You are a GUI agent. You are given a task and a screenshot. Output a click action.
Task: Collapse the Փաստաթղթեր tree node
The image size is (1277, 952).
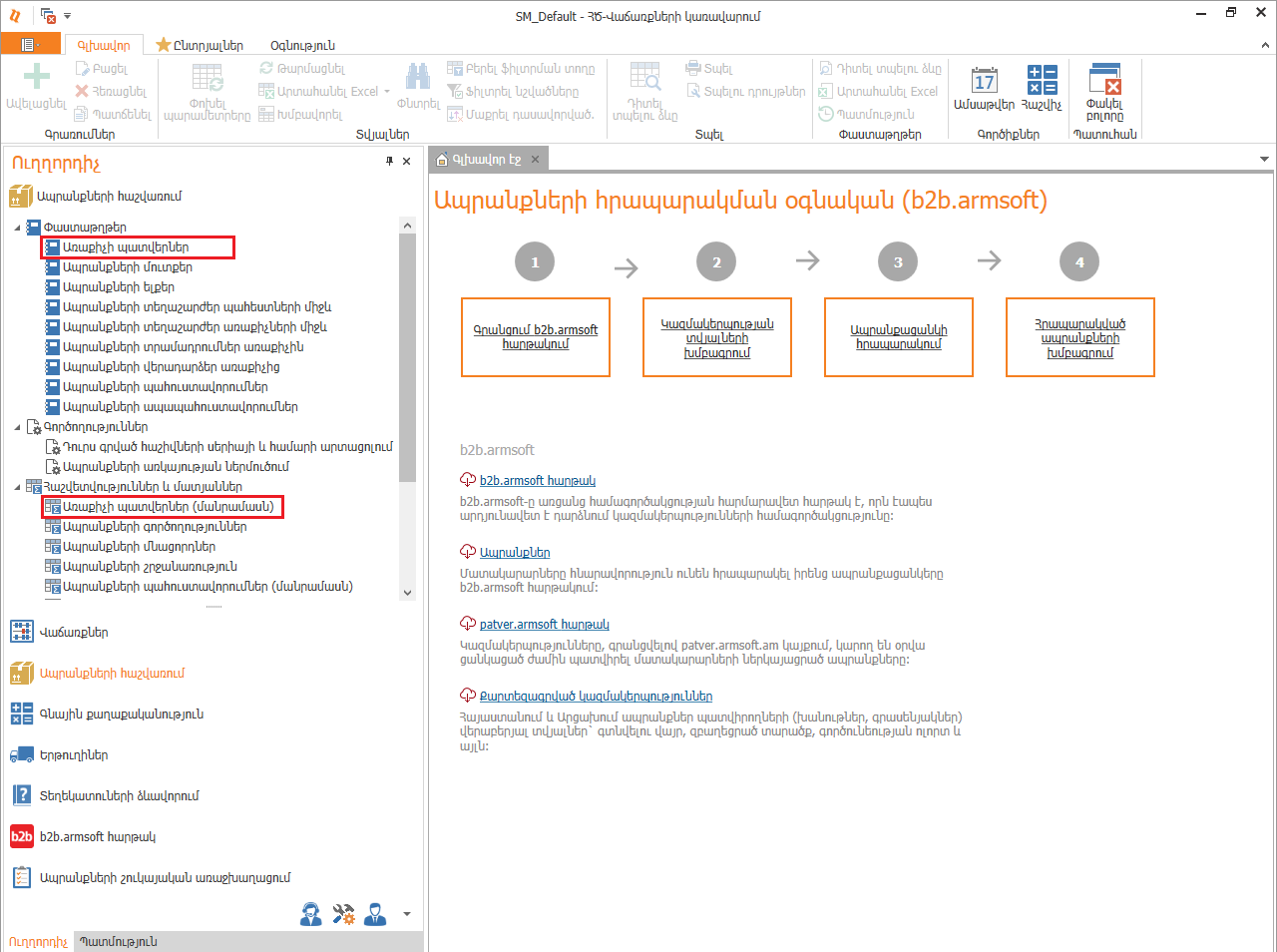pyautogui.click(x=17, y=228)
